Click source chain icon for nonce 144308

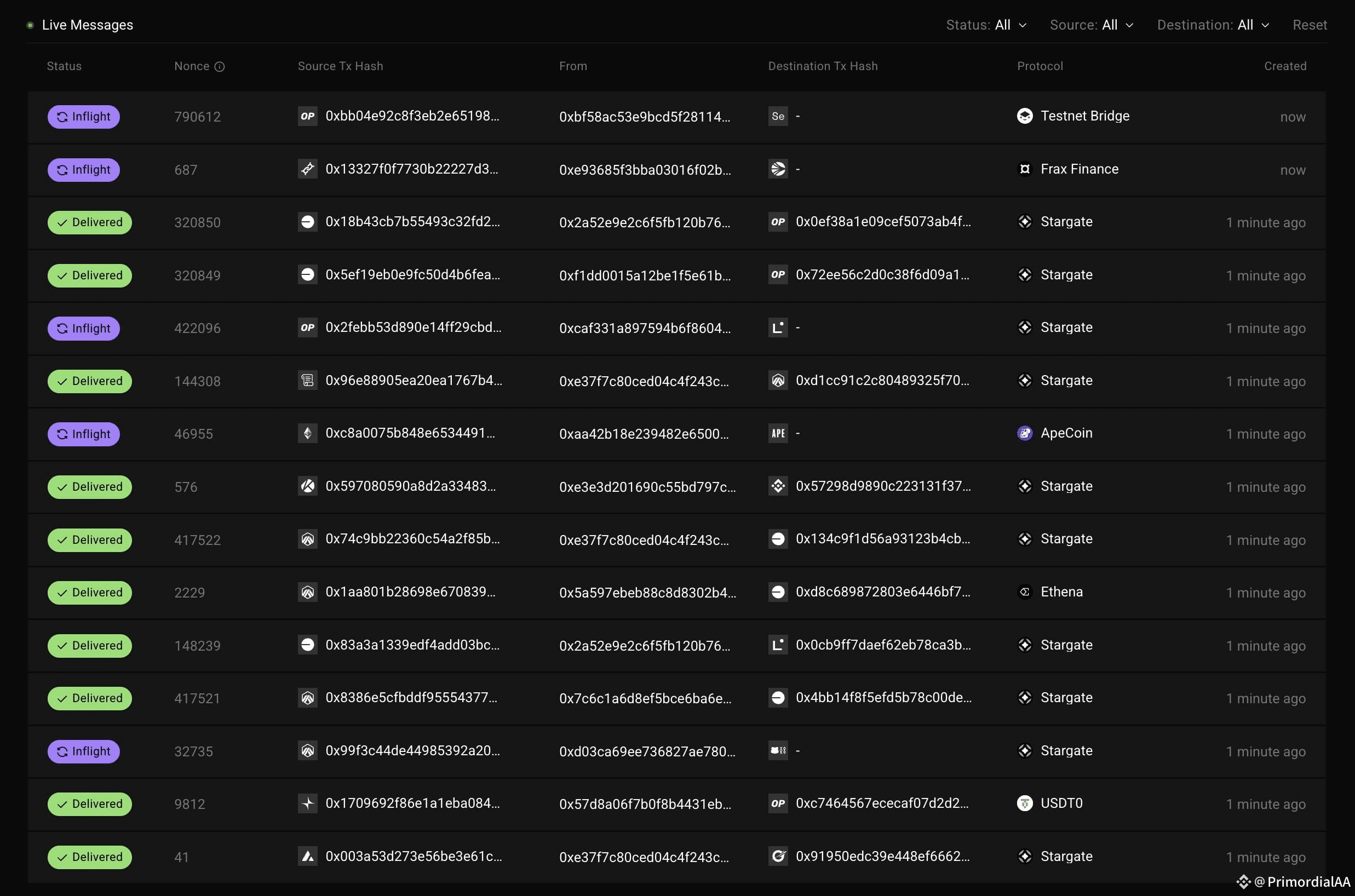[307, 380]
